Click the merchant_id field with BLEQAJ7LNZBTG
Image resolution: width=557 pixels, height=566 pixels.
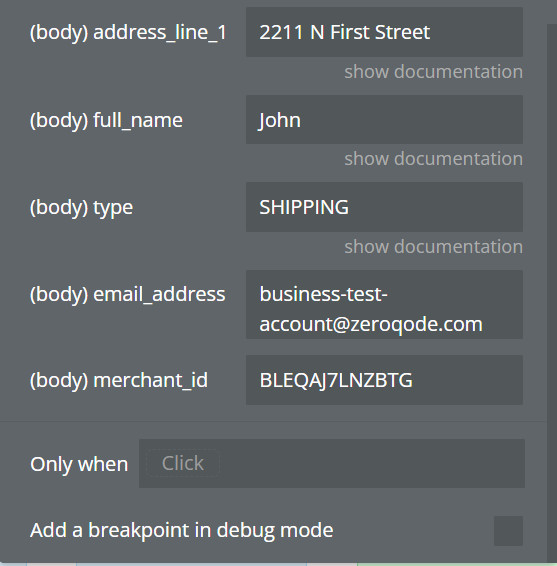(384, 380)
